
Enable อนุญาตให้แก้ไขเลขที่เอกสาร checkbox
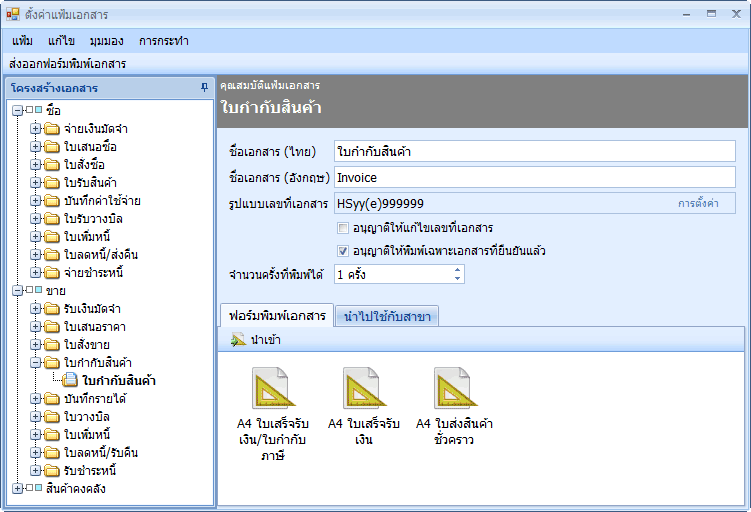coord(343,229)
